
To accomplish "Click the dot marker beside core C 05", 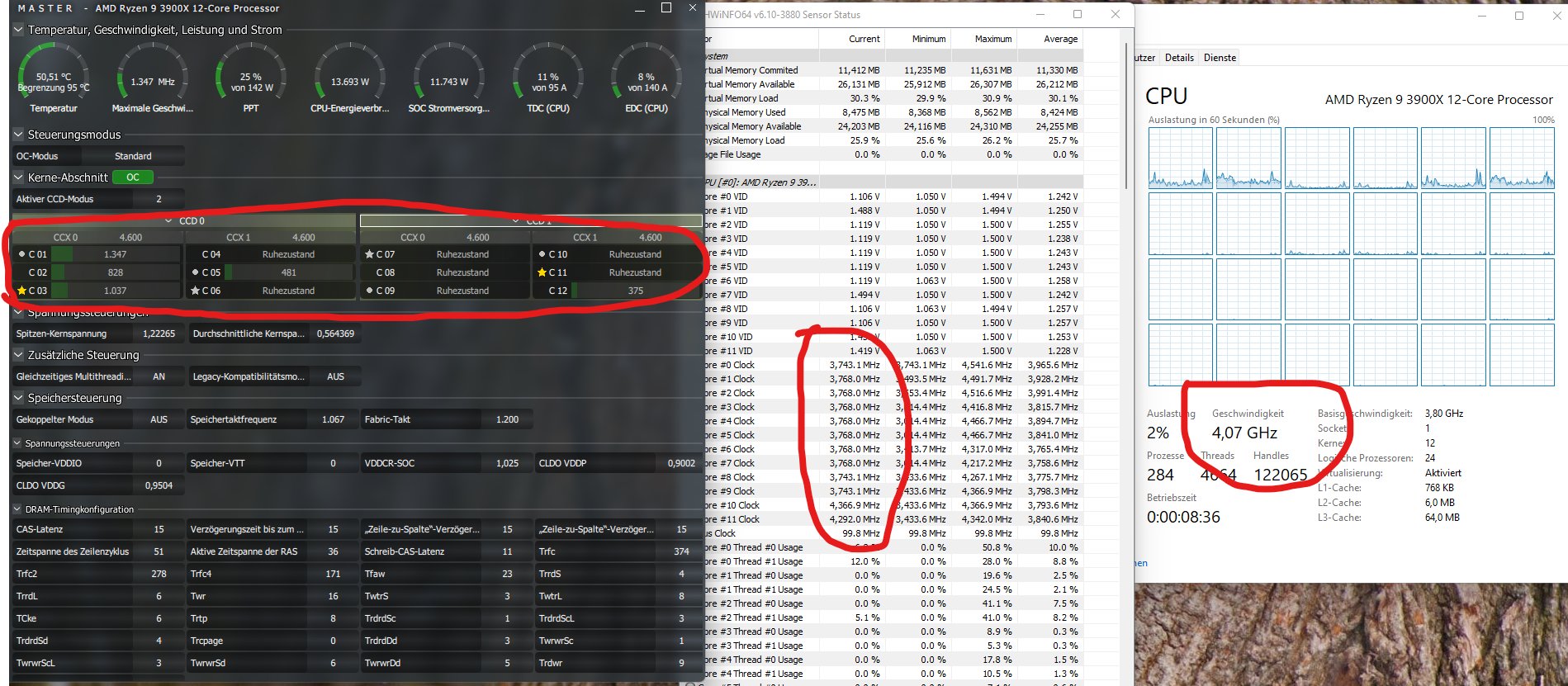I will (x=195, y=272).
